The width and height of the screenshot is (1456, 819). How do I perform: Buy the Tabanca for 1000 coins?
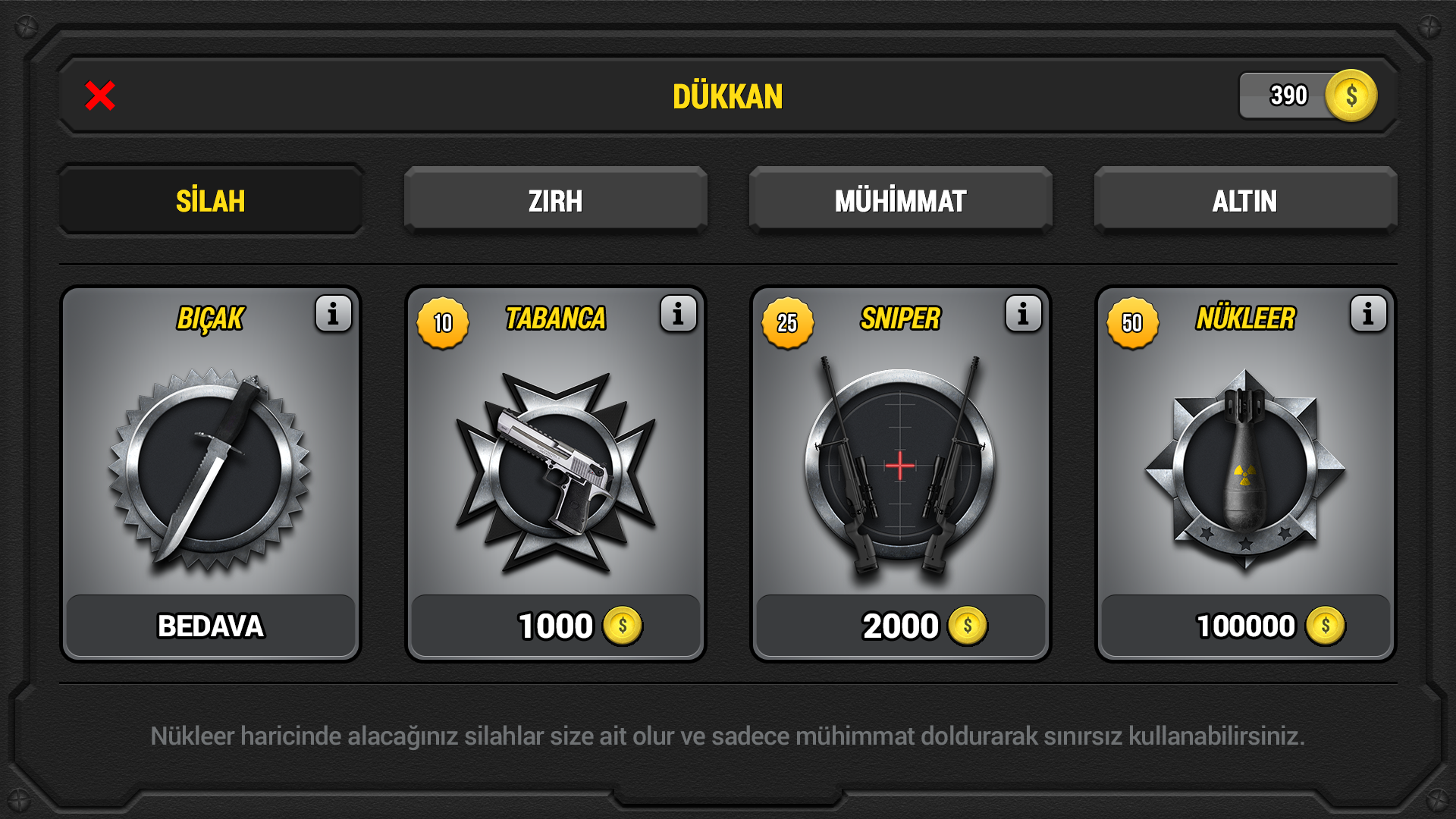pyautogui.click(x=556, y=626)
